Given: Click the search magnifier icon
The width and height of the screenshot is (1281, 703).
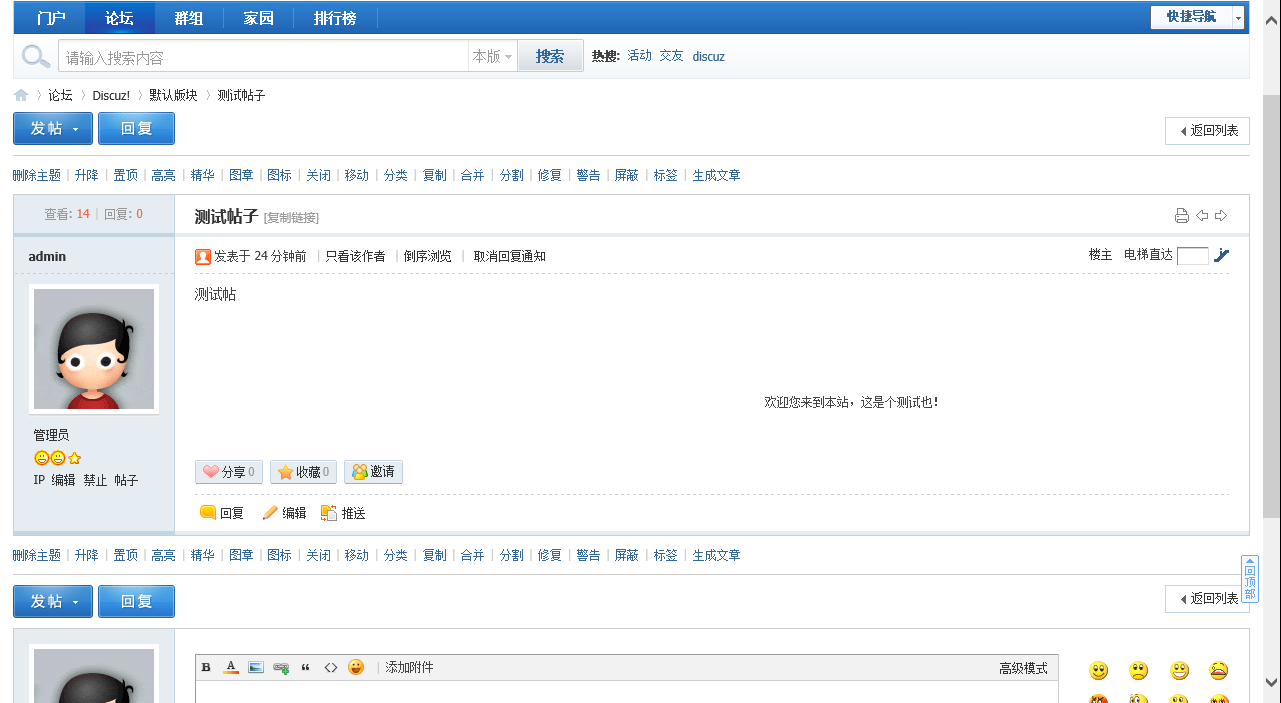Looking at the screenshot, I should [x=36, y=57].
